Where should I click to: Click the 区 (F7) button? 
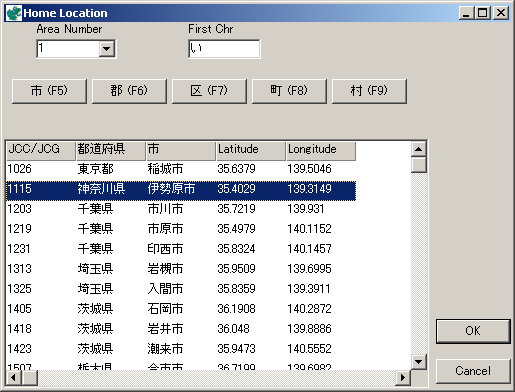click(209, 91)
